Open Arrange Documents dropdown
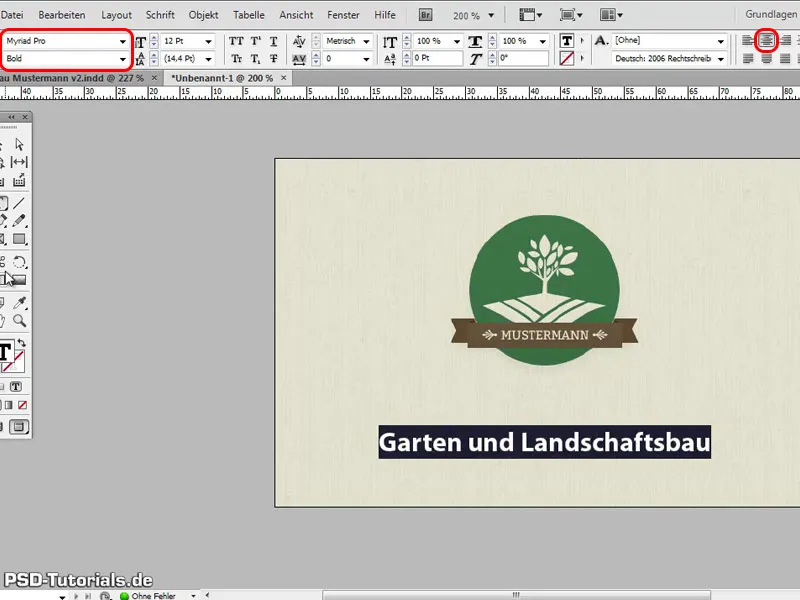Image resolution: width=800 pixels, height=600 pixels. tap(611, 15)
